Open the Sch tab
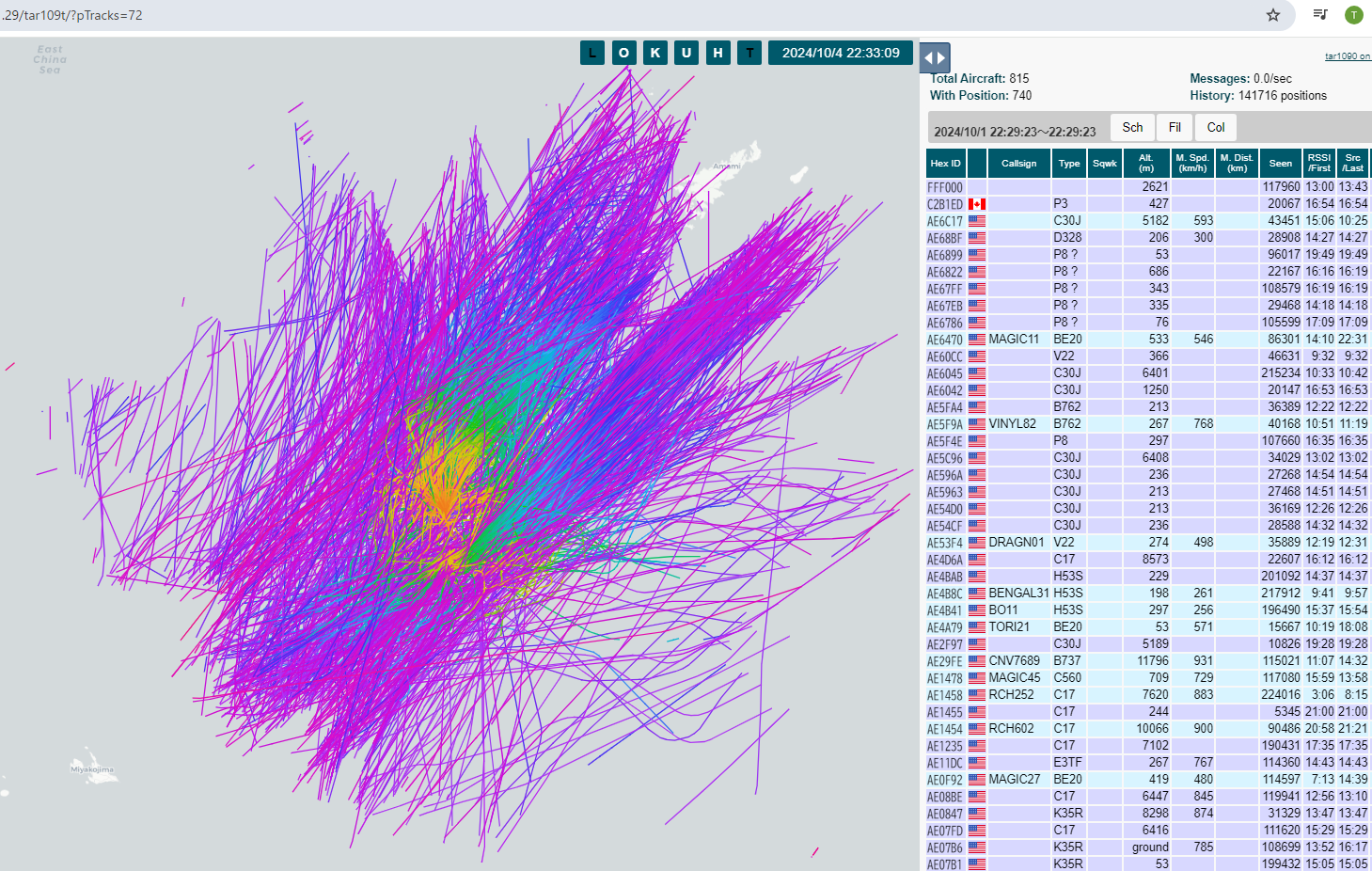The image size is (1372, 871). point(1132,128)
